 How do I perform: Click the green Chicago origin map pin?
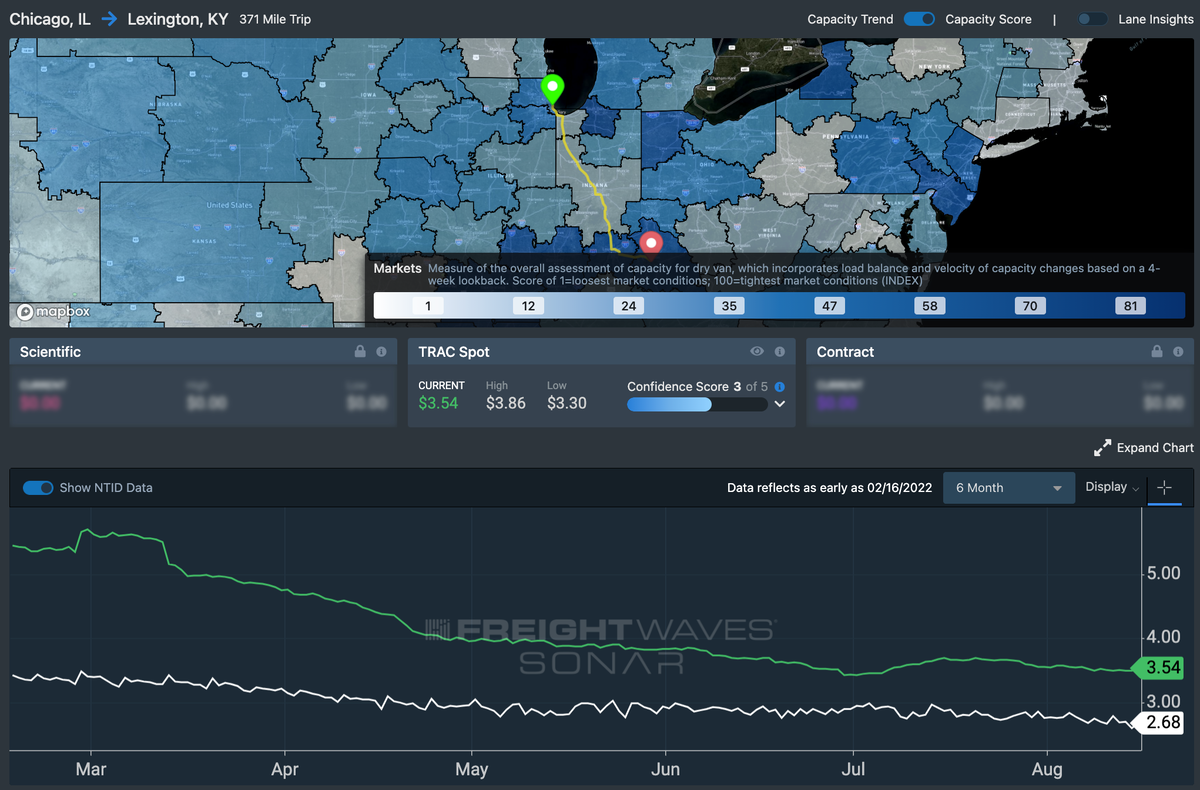tap(552, 90)
